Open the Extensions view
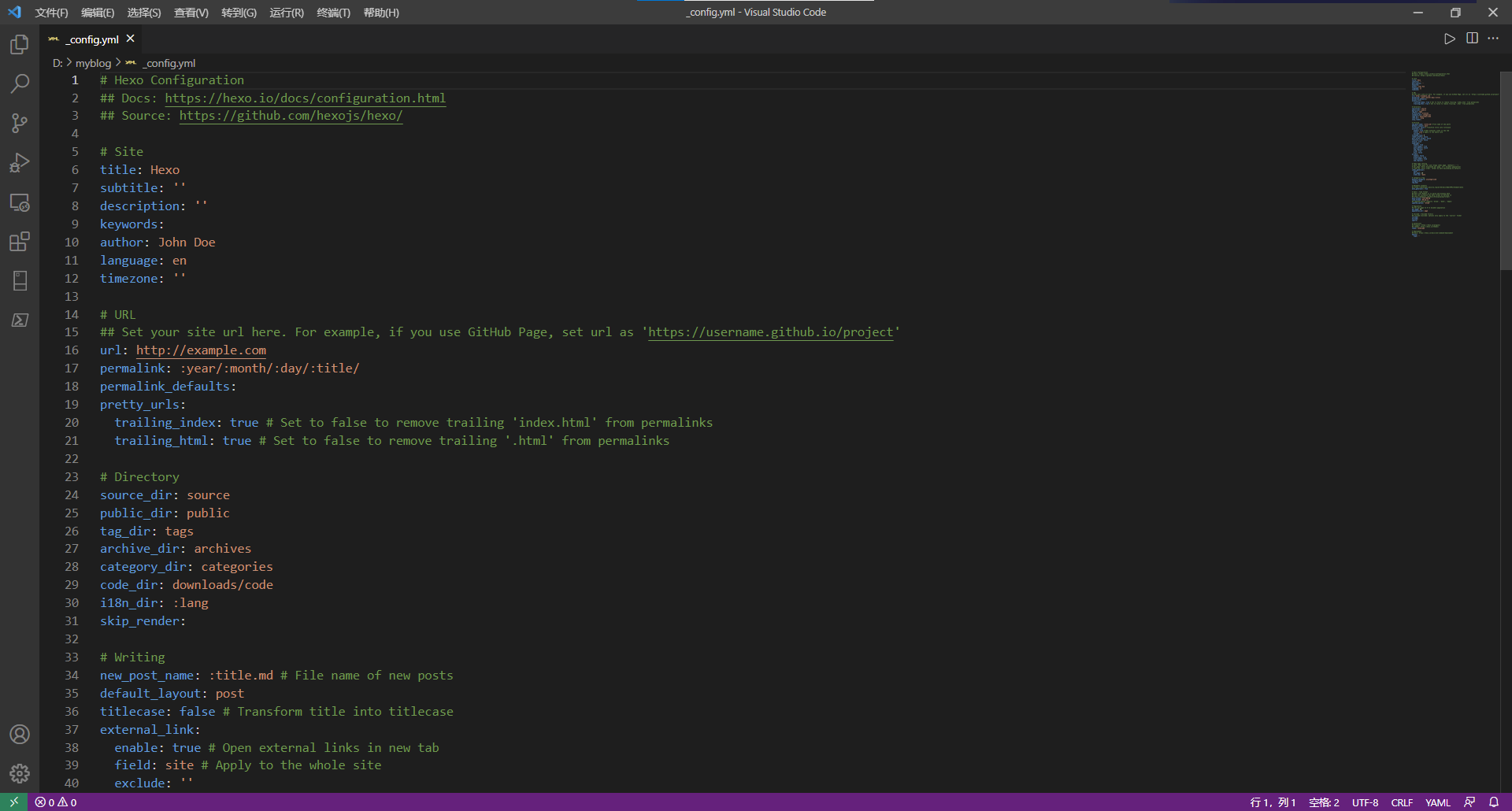The width and height of the screenshot is (1512, 811). coord(20,242)
